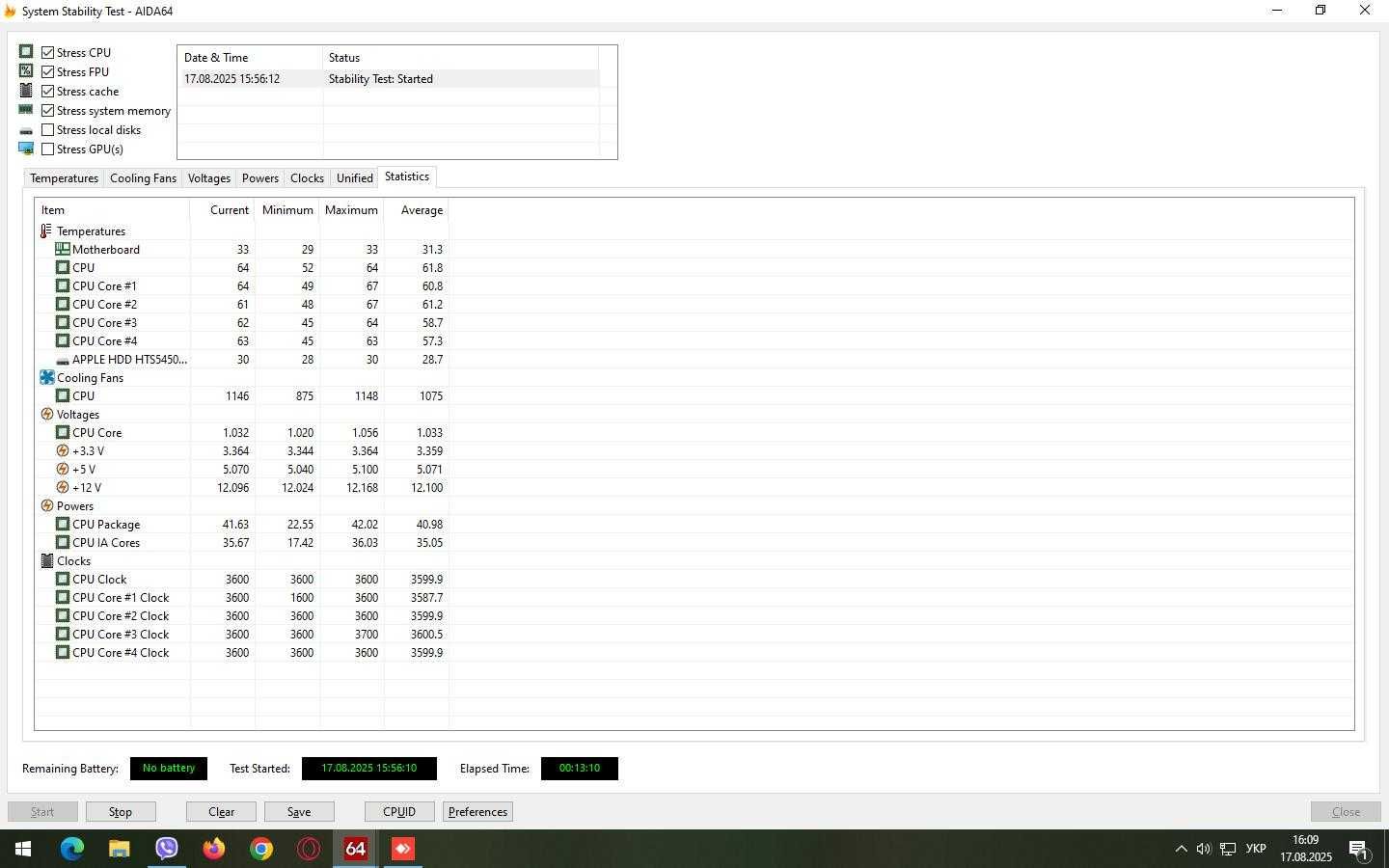Click the CPU Package power icon
The height and width of the screenshot is (868, 1389).
63,525
